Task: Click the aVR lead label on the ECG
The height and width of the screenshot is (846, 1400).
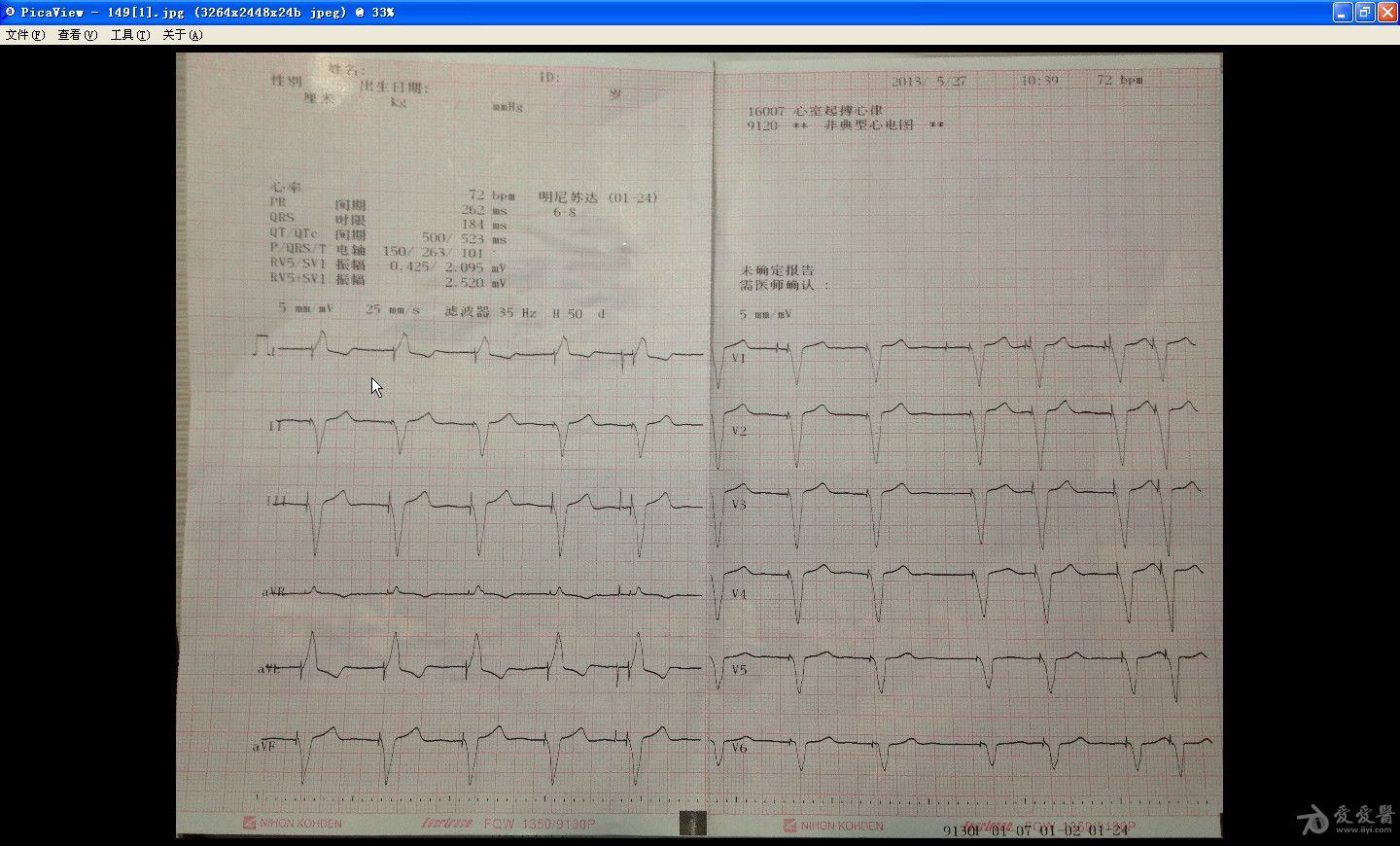Action: point(273,591)
